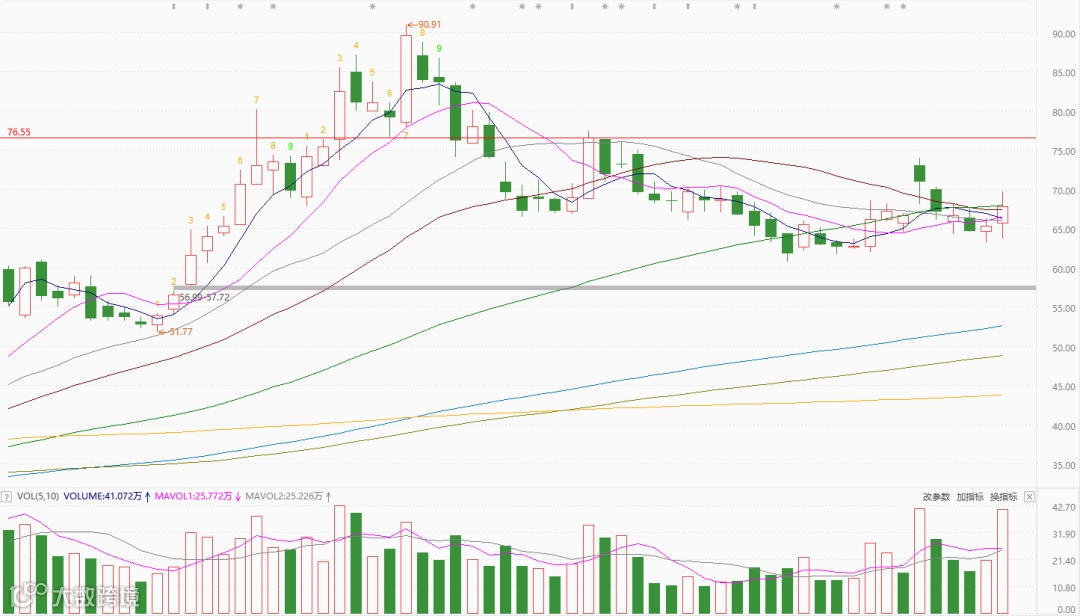
Task: Click 加指标 to add an indicator
Action: click(x=970, y=496)
